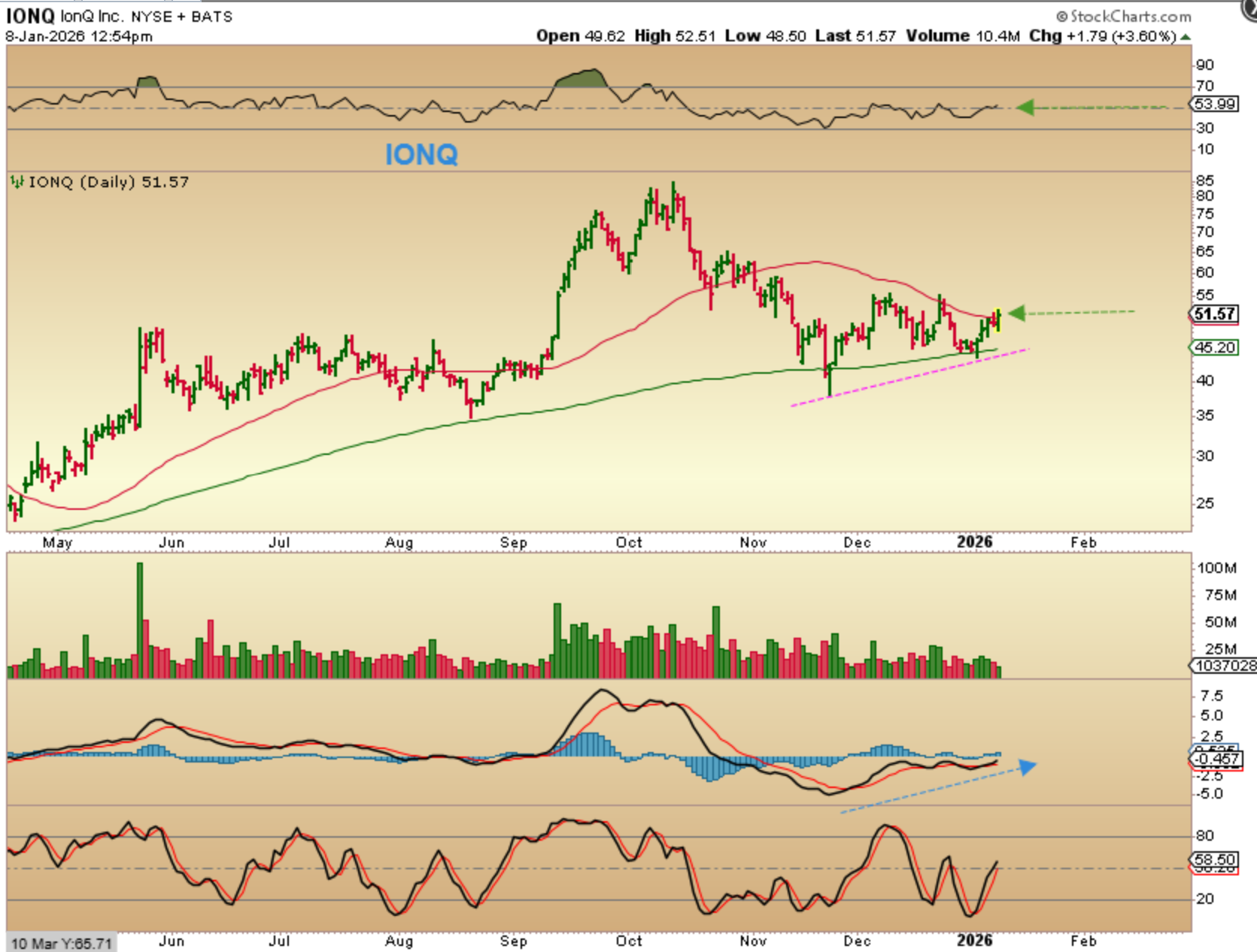Click the 5.0 label on the MACD axis
Image resolution: width=1257 pixels, height=952 pixels.
(1212, 715)
